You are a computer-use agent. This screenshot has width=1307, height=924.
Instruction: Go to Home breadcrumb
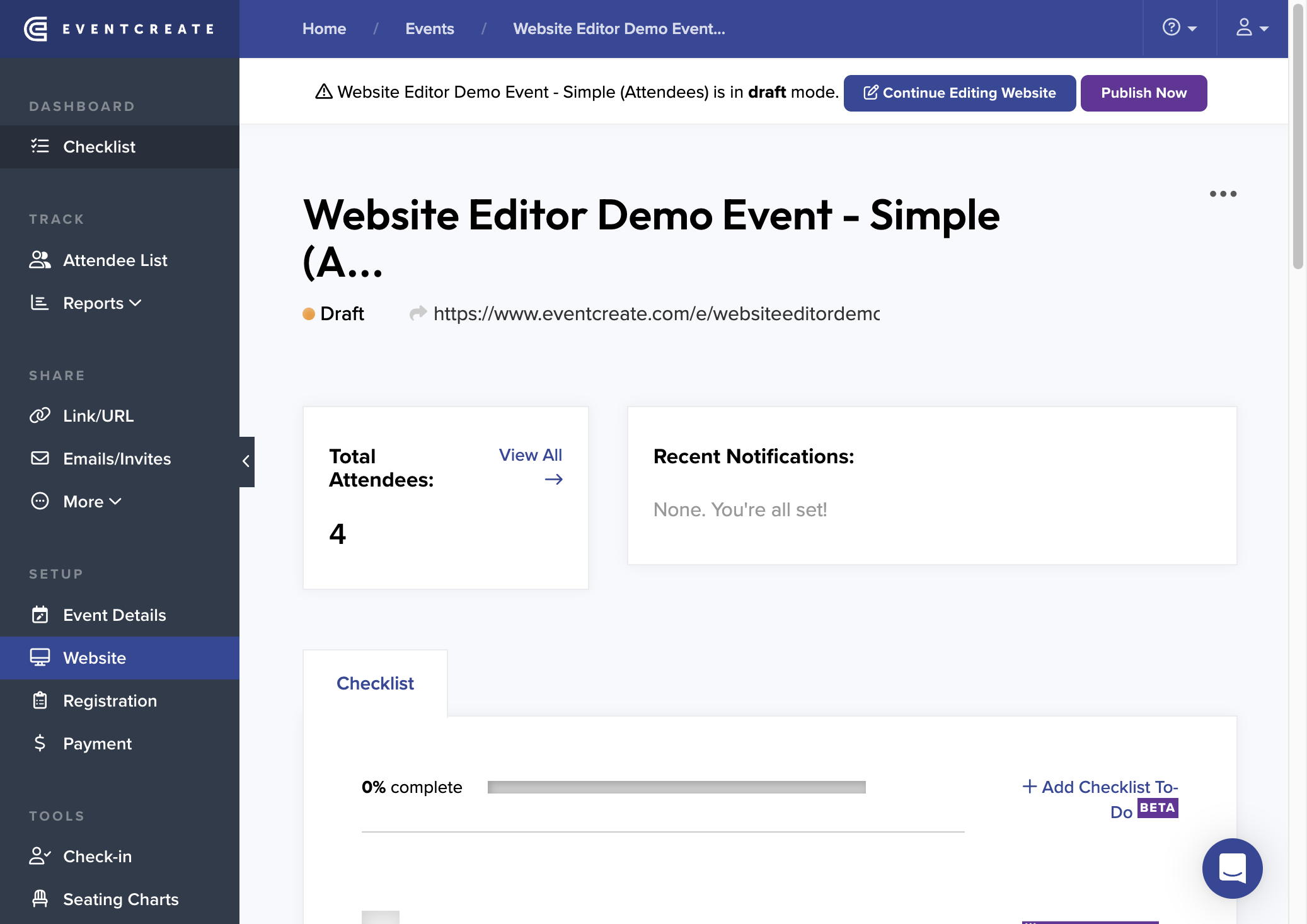[x=324, y=29]
